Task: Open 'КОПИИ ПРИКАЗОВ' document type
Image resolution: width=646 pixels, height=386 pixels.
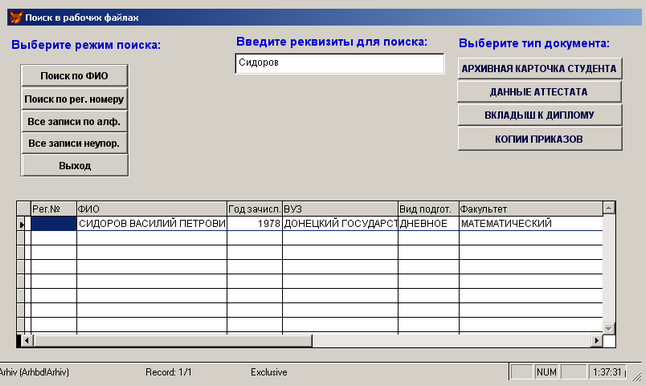Action: pos(539,139)
